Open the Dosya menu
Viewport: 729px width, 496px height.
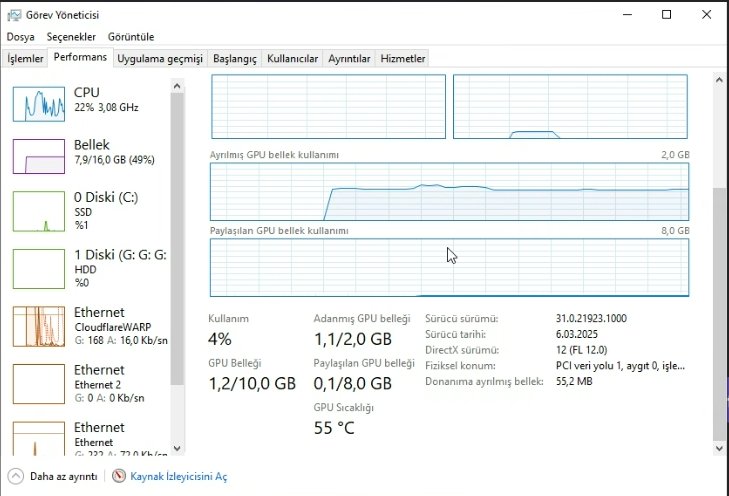point(20,37)
